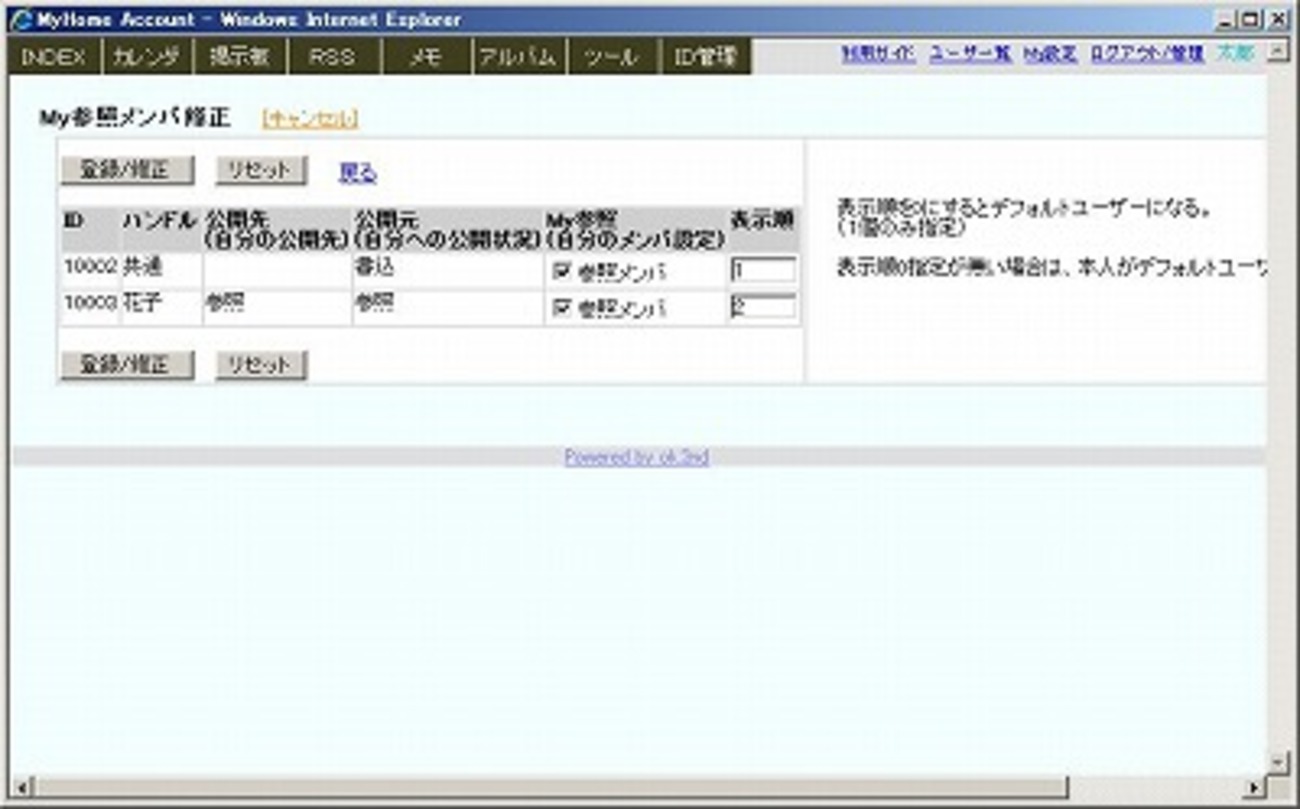The image size is (1300, 809).
Task: Click the Internet Explorer icon in title bar
Action: (20, 19)
